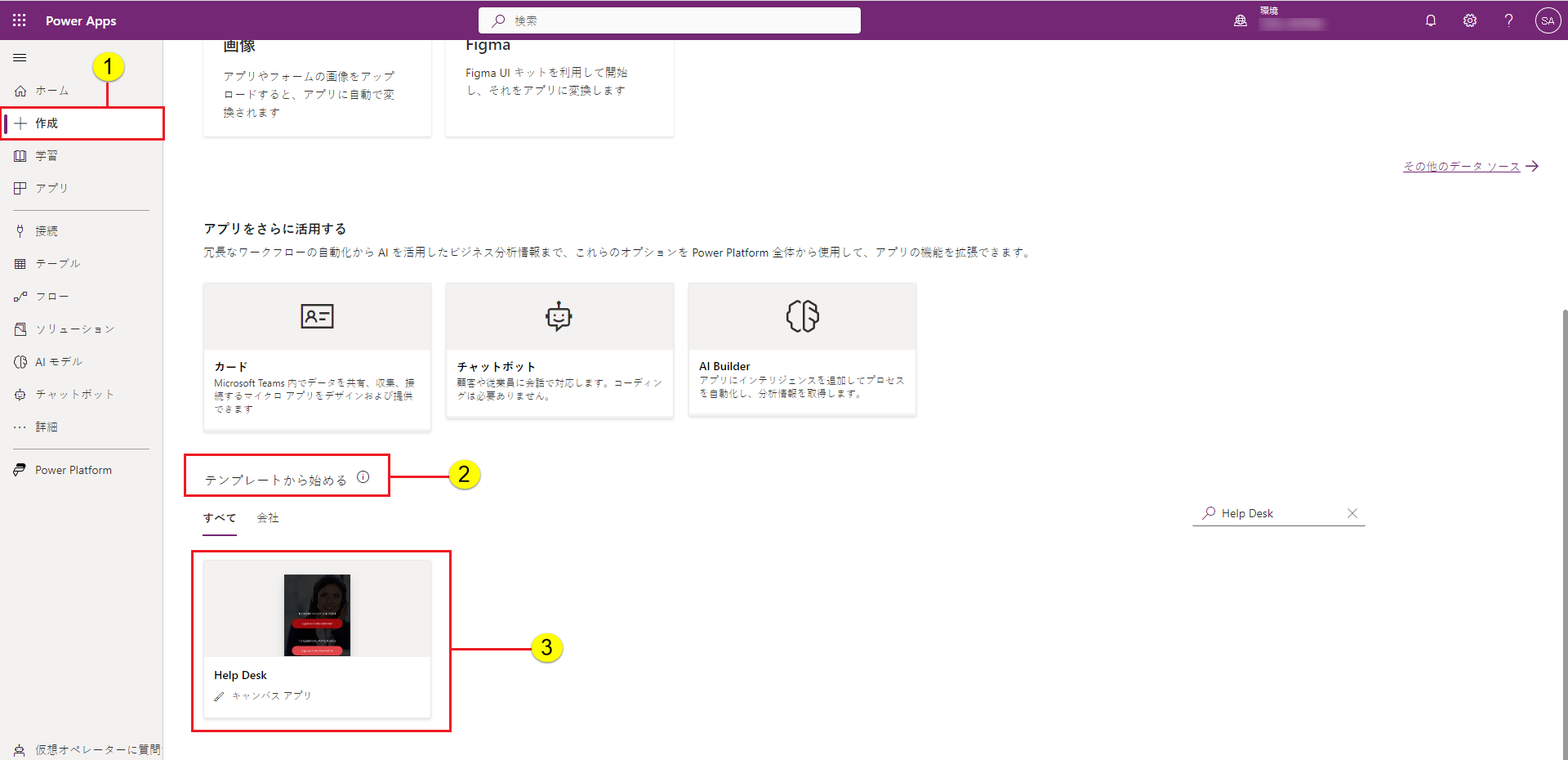Open the settings gear

[1470, 20]
